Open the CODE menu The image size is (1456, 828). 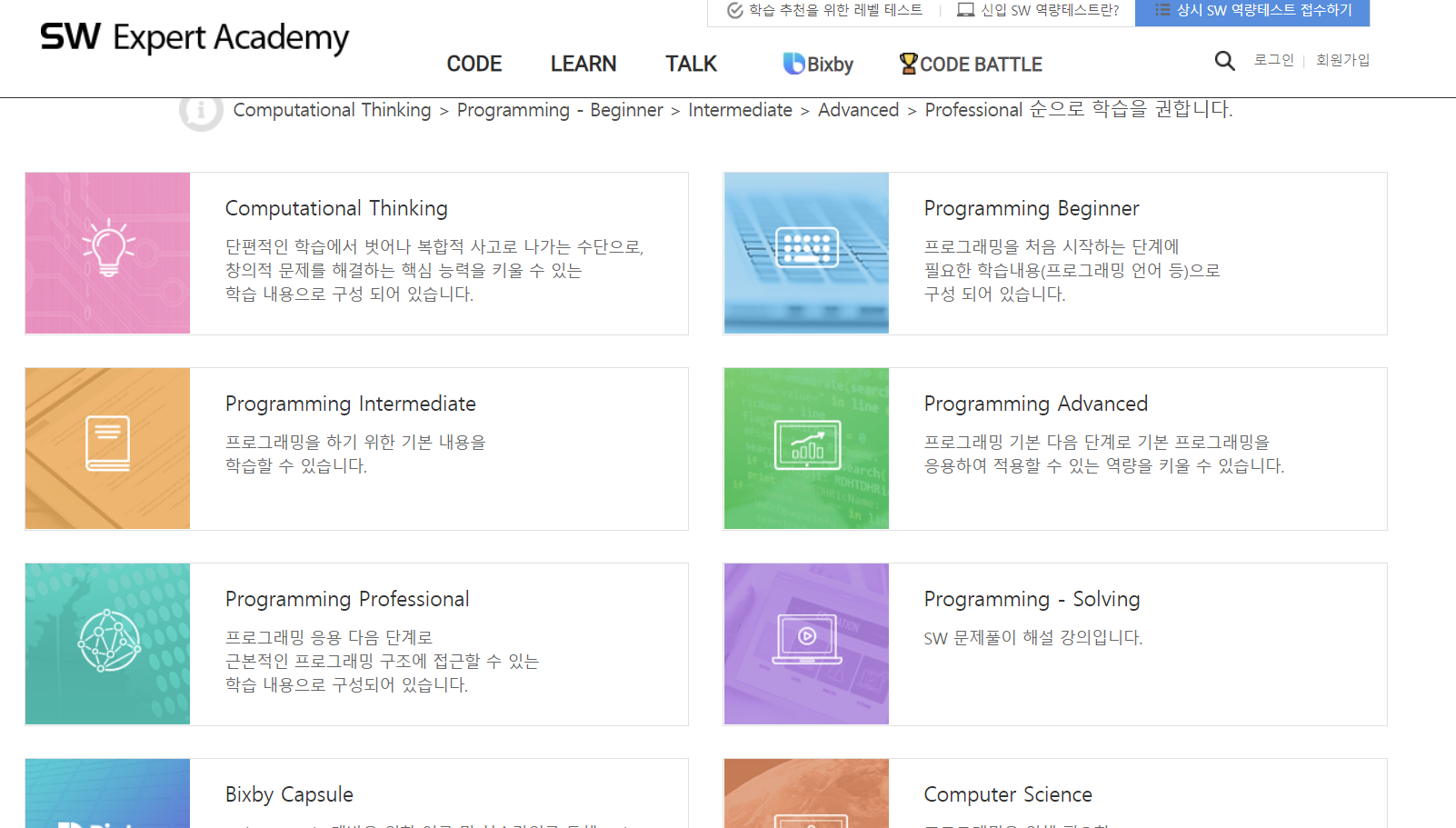click(x=474, y=64)
